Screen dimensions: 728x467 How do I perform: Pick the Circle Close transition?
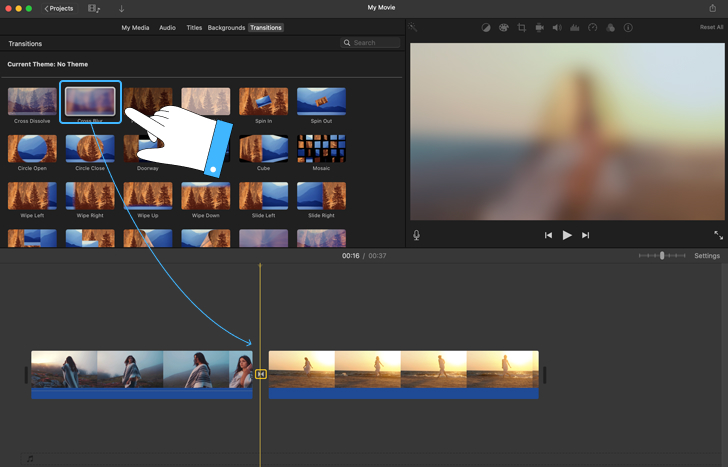click(x=90, y=149)
